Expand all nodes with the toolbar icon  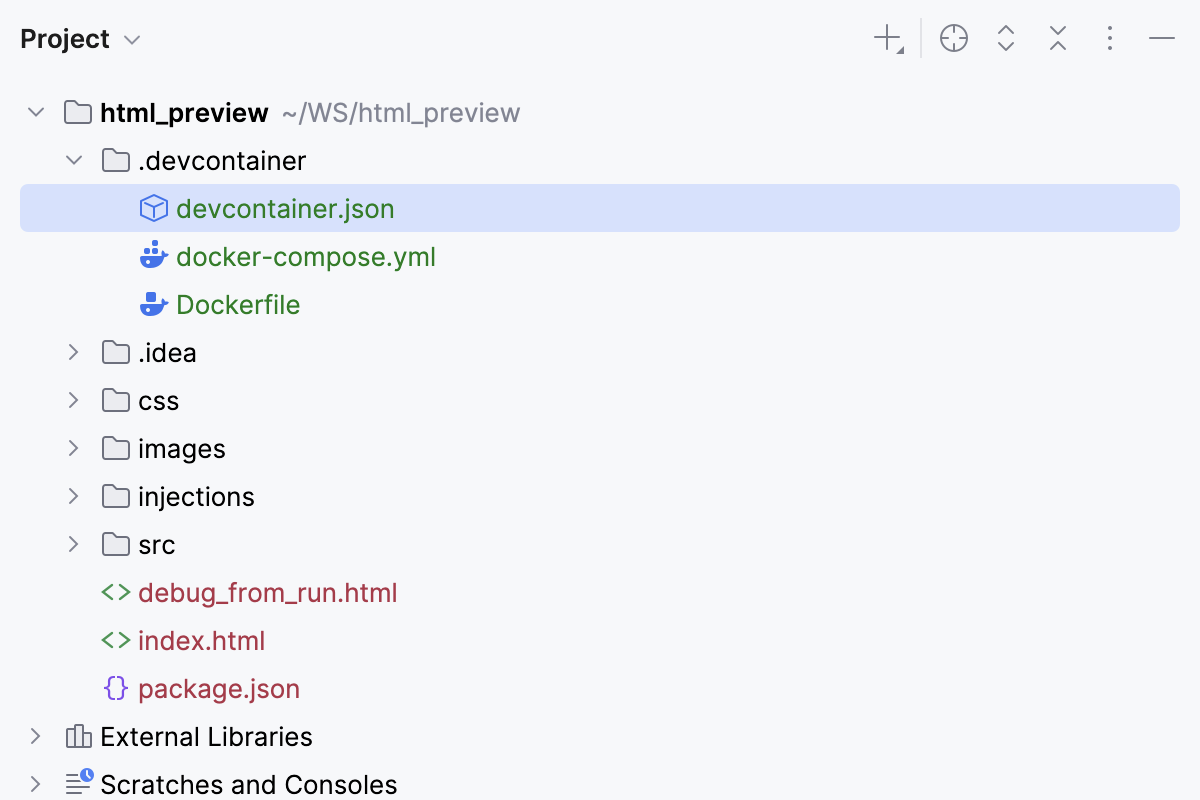coord(1005,38)
